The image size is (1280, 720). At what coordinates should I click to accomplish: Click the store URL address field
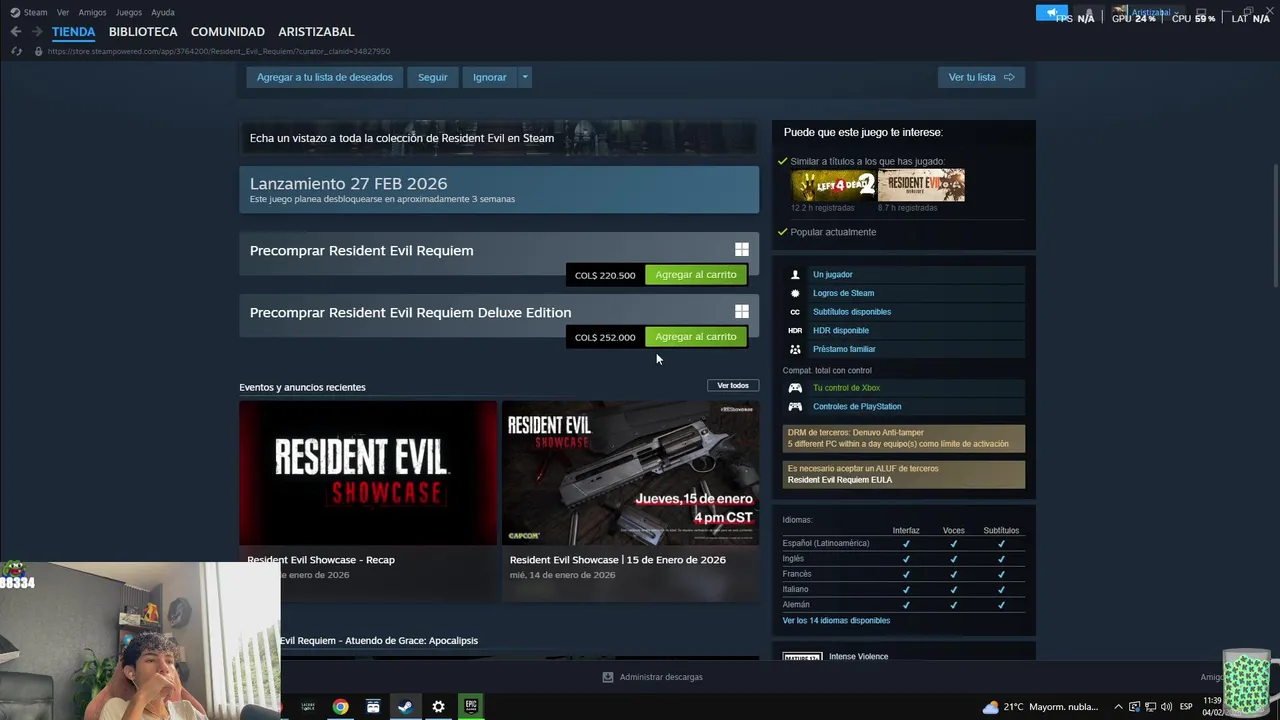pos(220,51)
